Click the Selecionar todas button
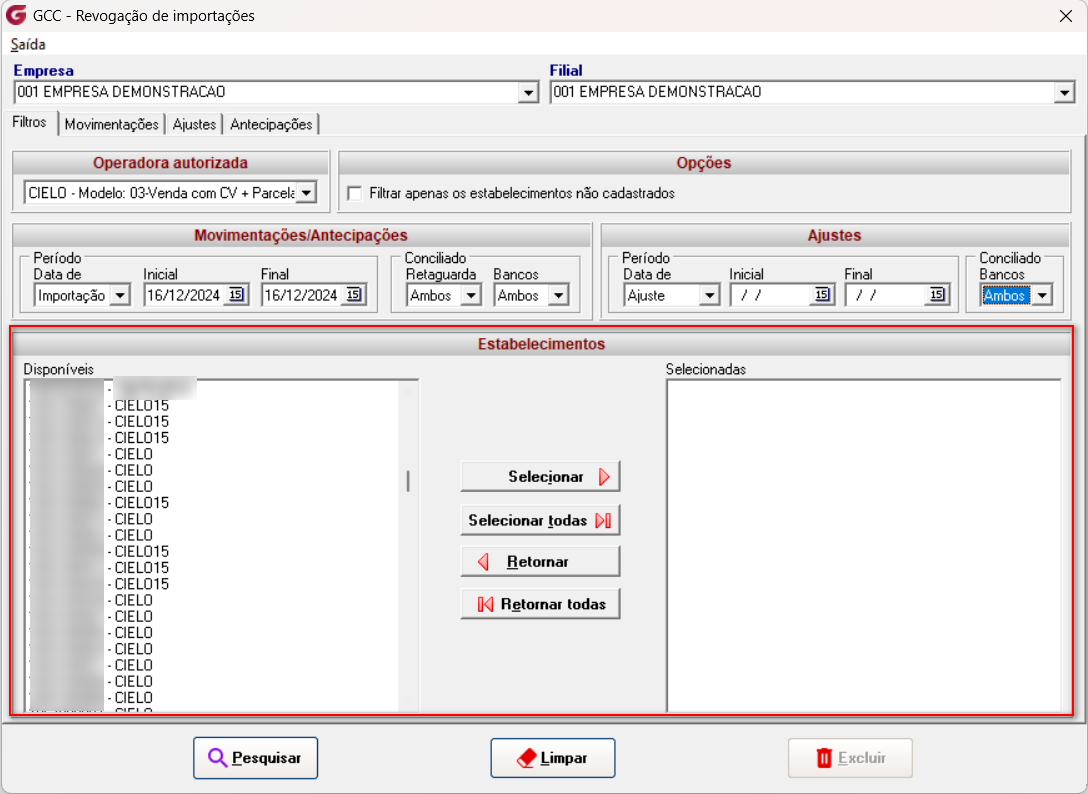 pyautogui.click(x=540, y=521)
